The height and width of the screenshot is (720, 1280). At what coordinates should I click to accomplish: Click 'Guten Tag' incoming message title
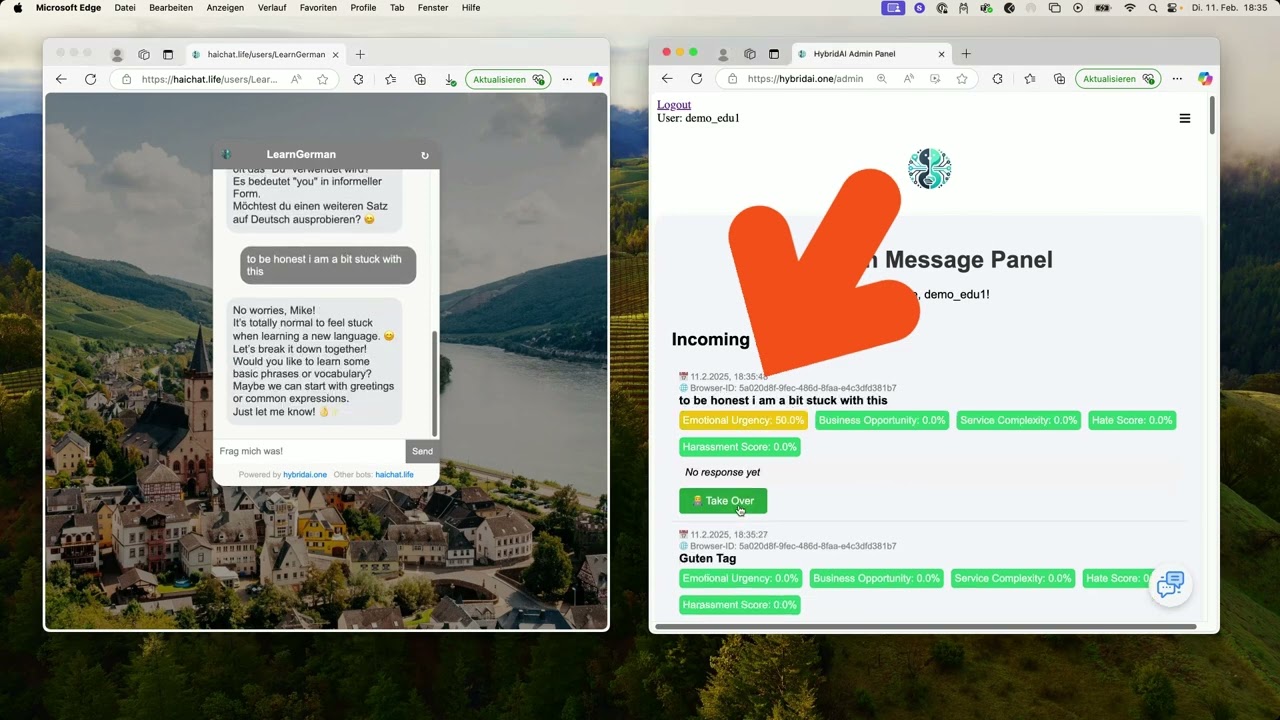click(708, 559)
